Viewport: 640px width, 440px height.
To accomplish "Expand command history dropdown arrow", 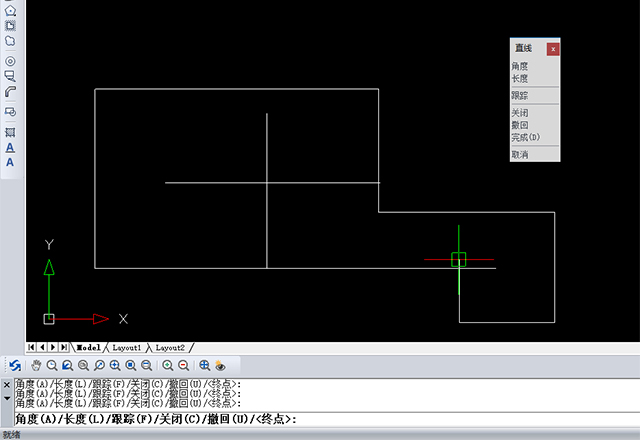I will 7,398.
